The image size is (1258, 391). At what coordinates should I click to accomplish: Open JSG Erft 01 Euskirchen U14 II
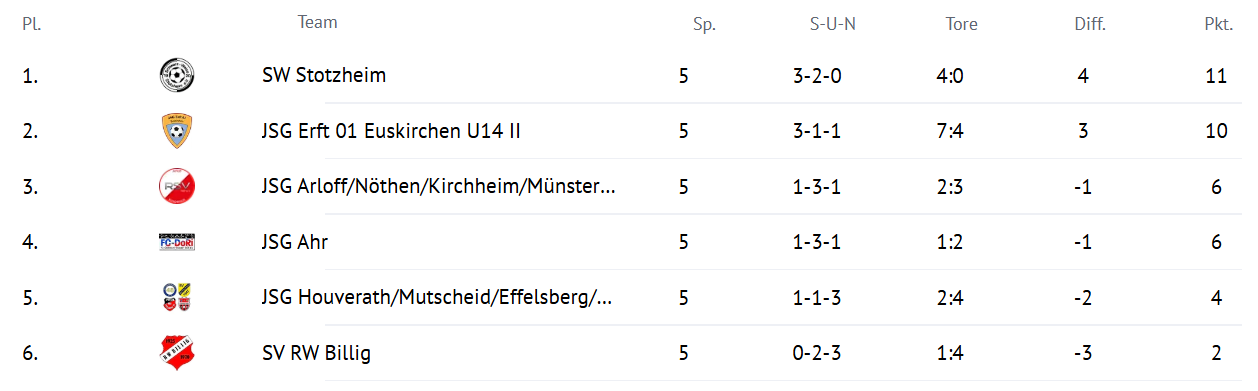tap(391, 131)
